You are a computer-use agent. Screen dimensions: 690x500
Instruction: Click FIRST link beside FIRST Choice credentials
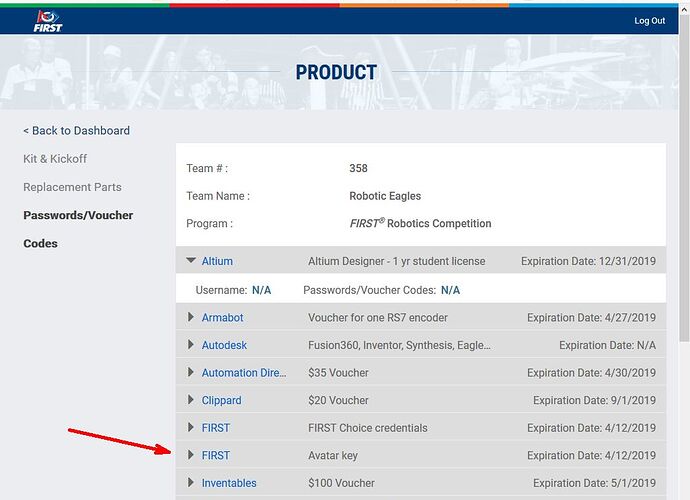[x=216, y=428]
